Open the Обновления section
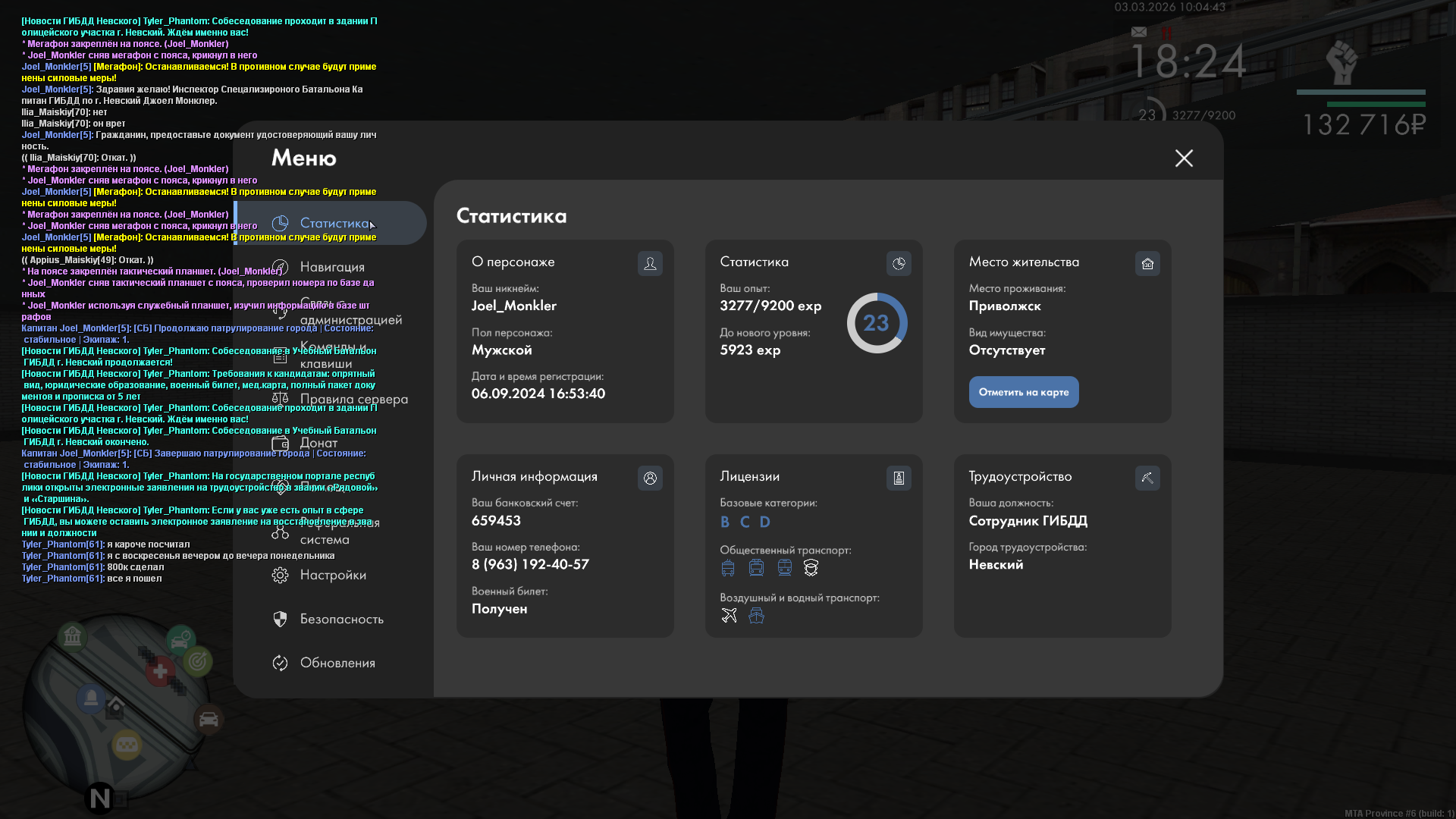Viewport: 1456px width, 819px height. point(337,663)
